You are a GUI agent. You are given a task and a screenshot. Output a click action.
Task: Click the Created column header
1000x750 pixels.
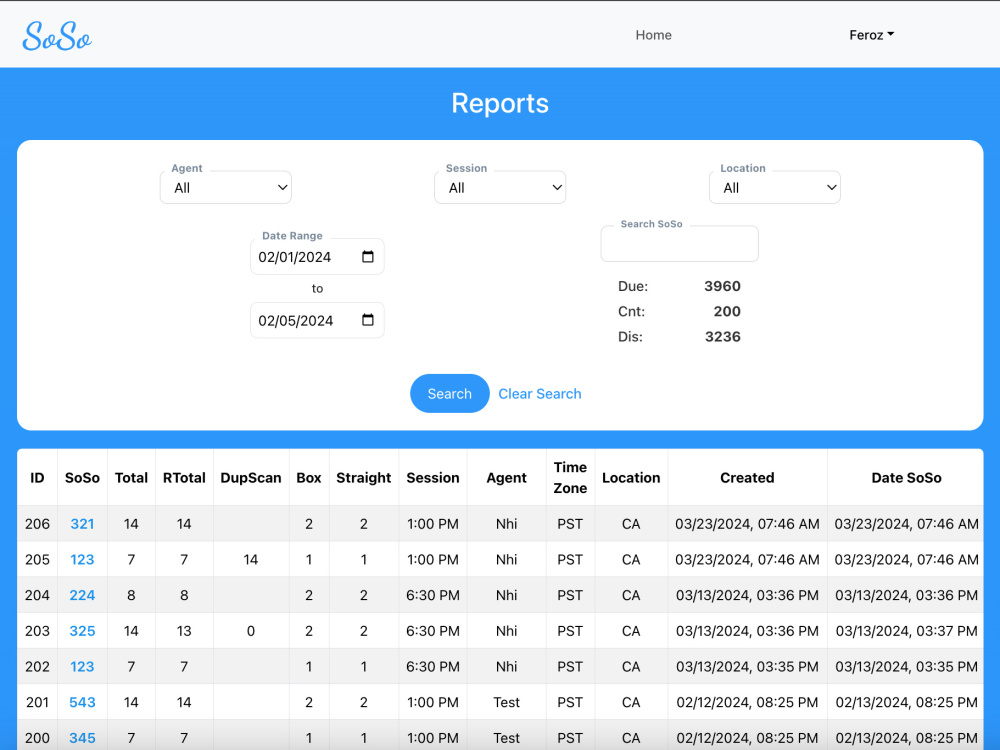747,478
